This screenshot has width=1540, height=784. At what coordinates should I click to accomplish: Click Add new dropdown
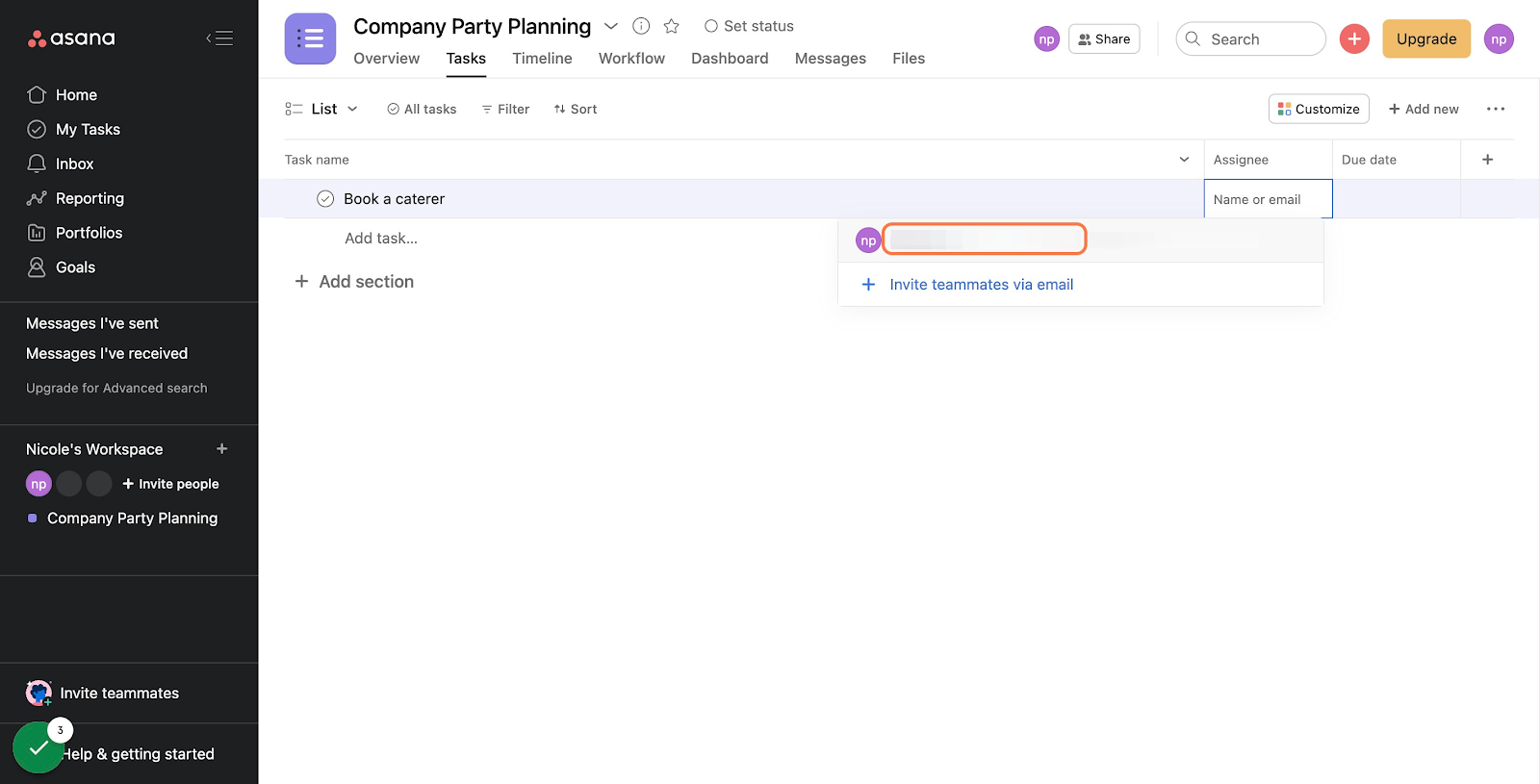[1424, 109]
